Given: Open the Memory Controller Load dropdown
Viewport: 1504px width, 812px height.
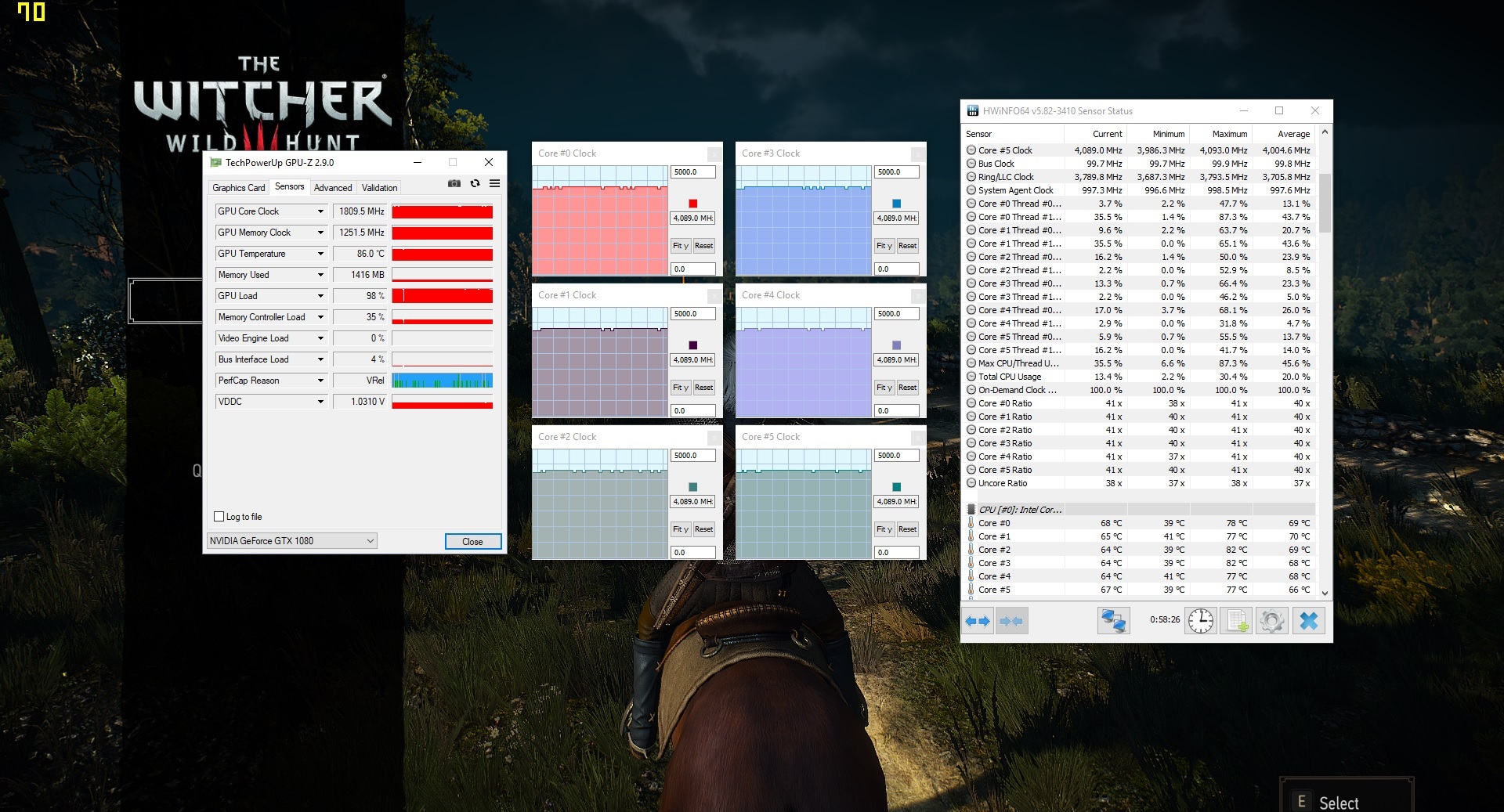Looking at the screenshot, I should [320, 317].
